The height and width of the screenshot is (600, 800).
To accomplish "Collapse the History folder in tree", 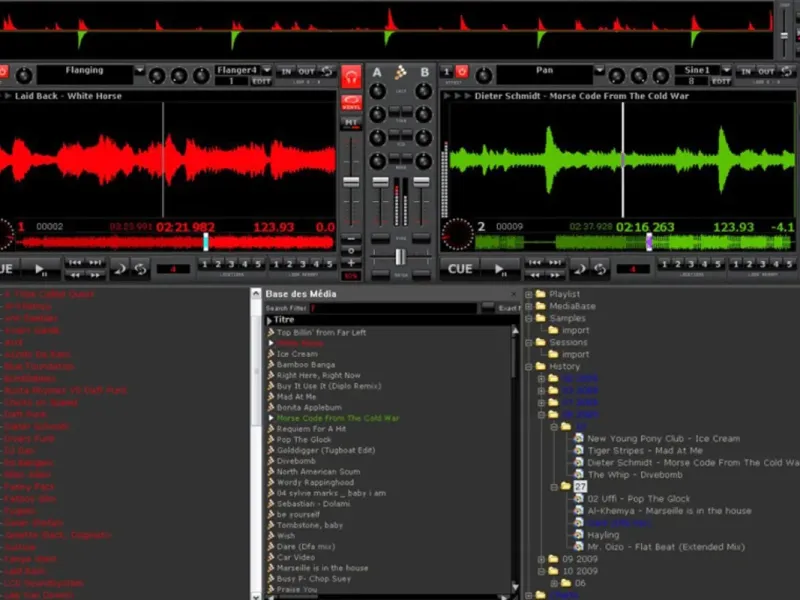I will [x=529, y=367].
